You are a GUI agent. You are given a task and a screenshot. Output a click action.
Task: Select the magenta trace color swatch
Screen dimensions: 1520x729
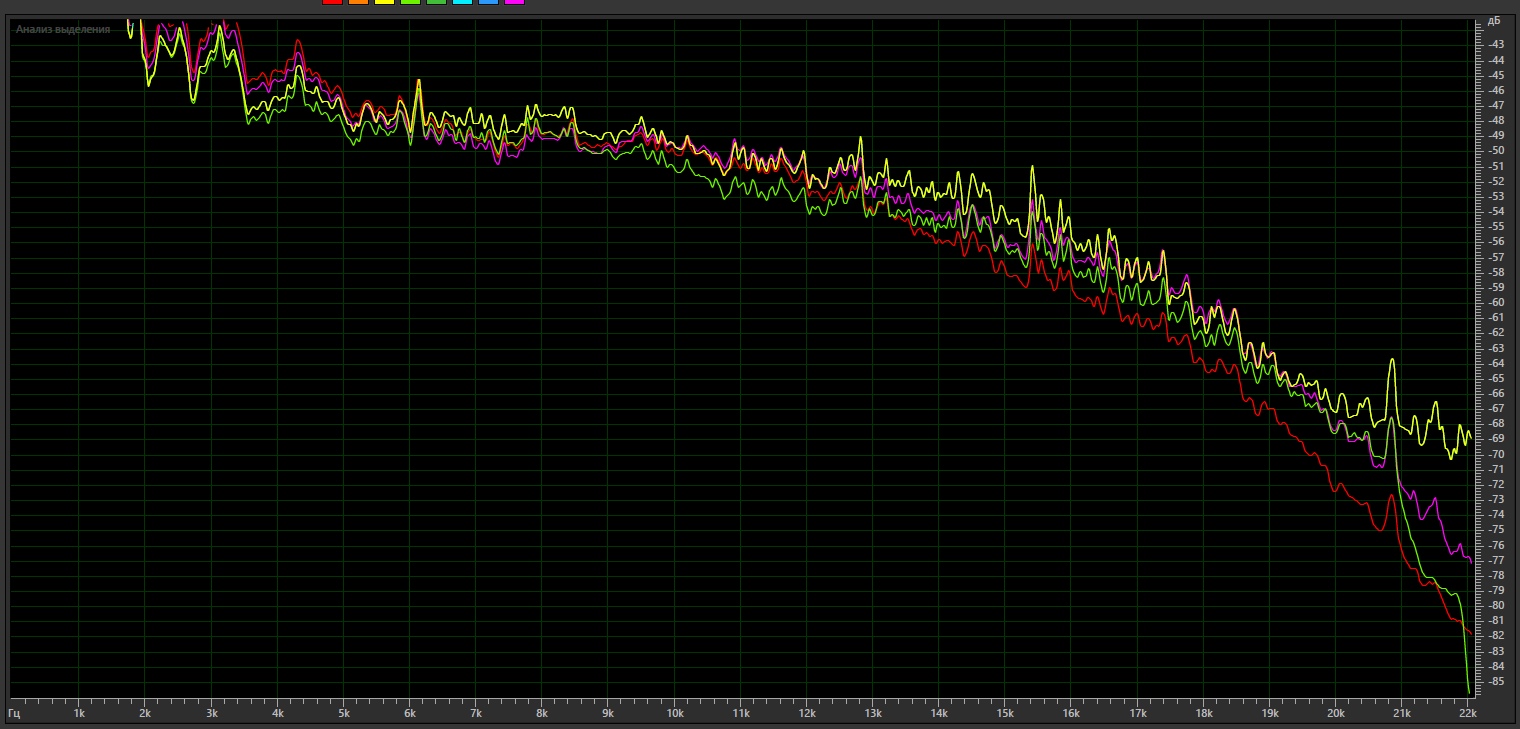[514, 3]
